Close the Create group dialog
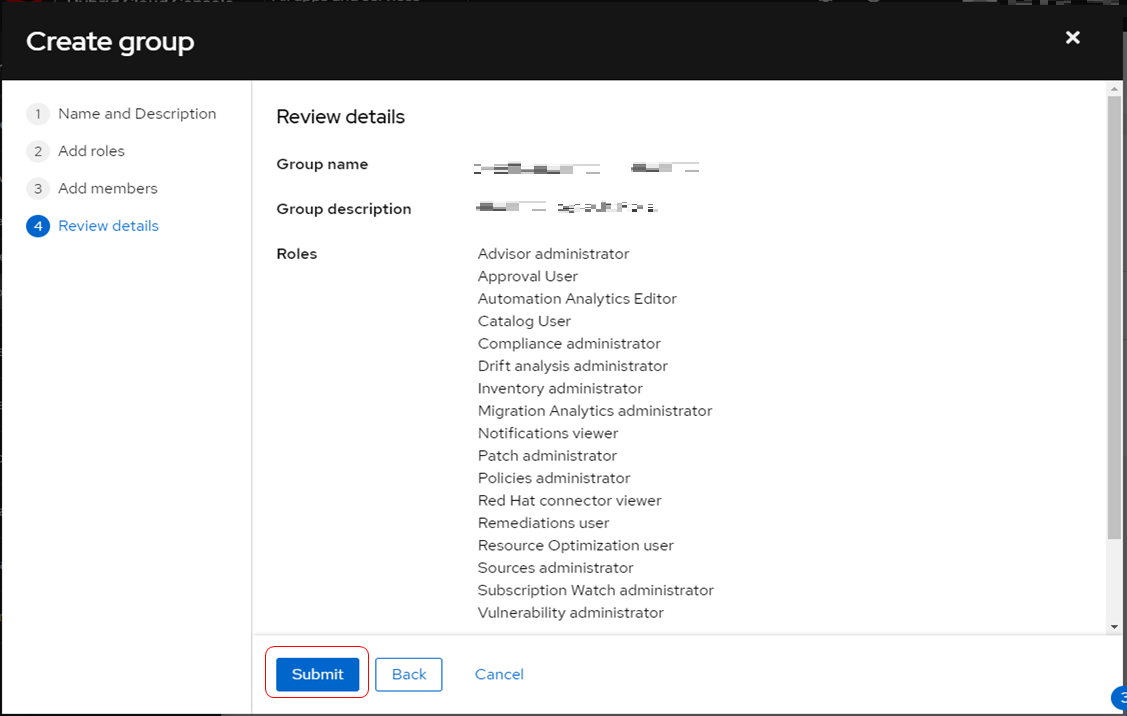This screenshot has height=716, width=1127. coord(1072,37)
